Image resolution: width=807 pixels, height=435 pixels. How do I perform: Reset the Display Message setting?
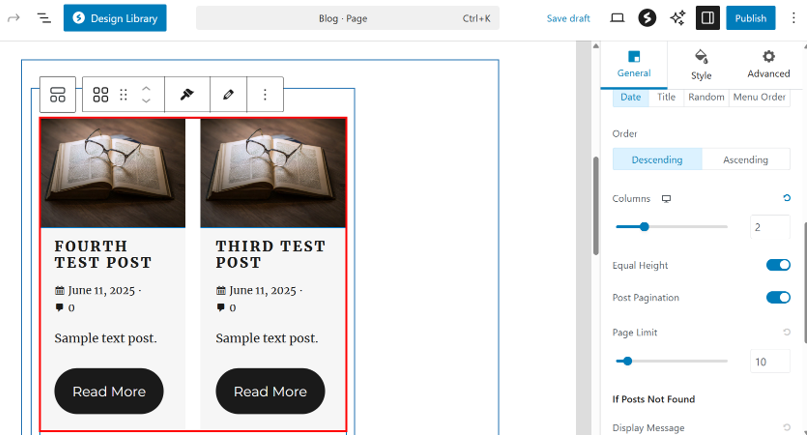coord(786,427)
